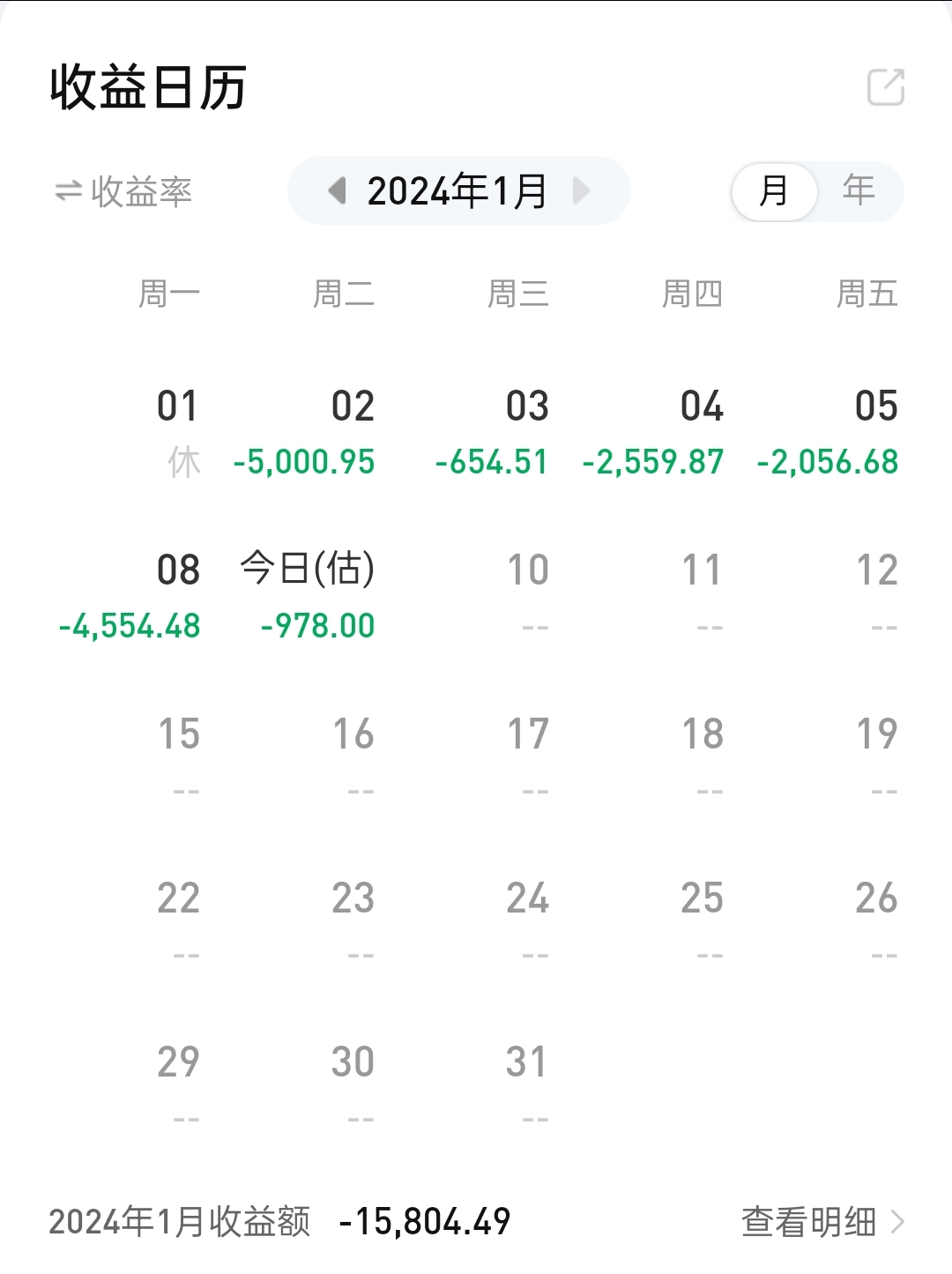Image resolution: width=952 pixels, height=1274 pixels.
Task: Open 查看明细 details link
Action: coord(808,1222)
